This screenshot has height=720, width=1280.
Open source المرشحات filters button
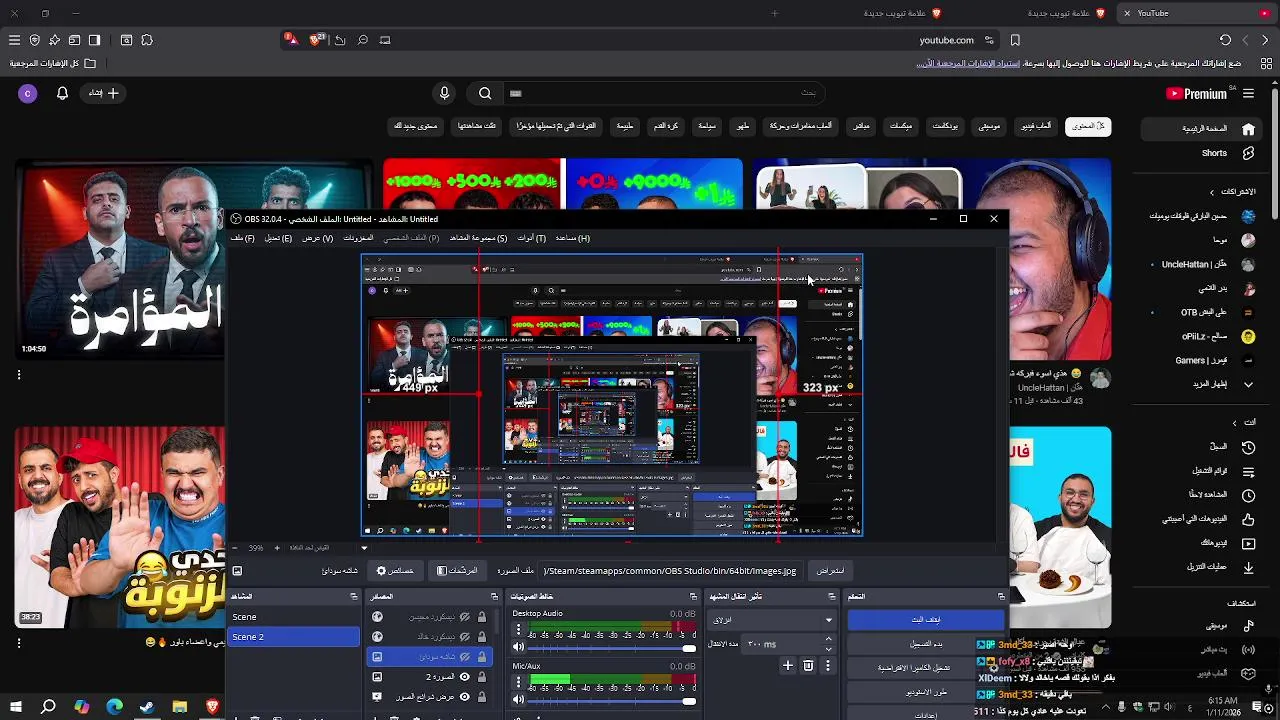[457, 571]
